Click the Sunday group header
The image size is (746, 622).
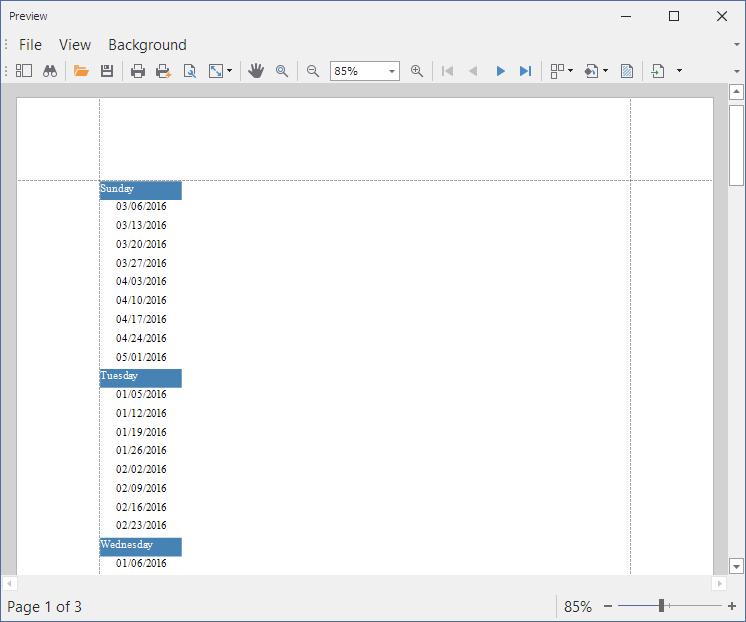pyautogui.click(x=141, y=190)
